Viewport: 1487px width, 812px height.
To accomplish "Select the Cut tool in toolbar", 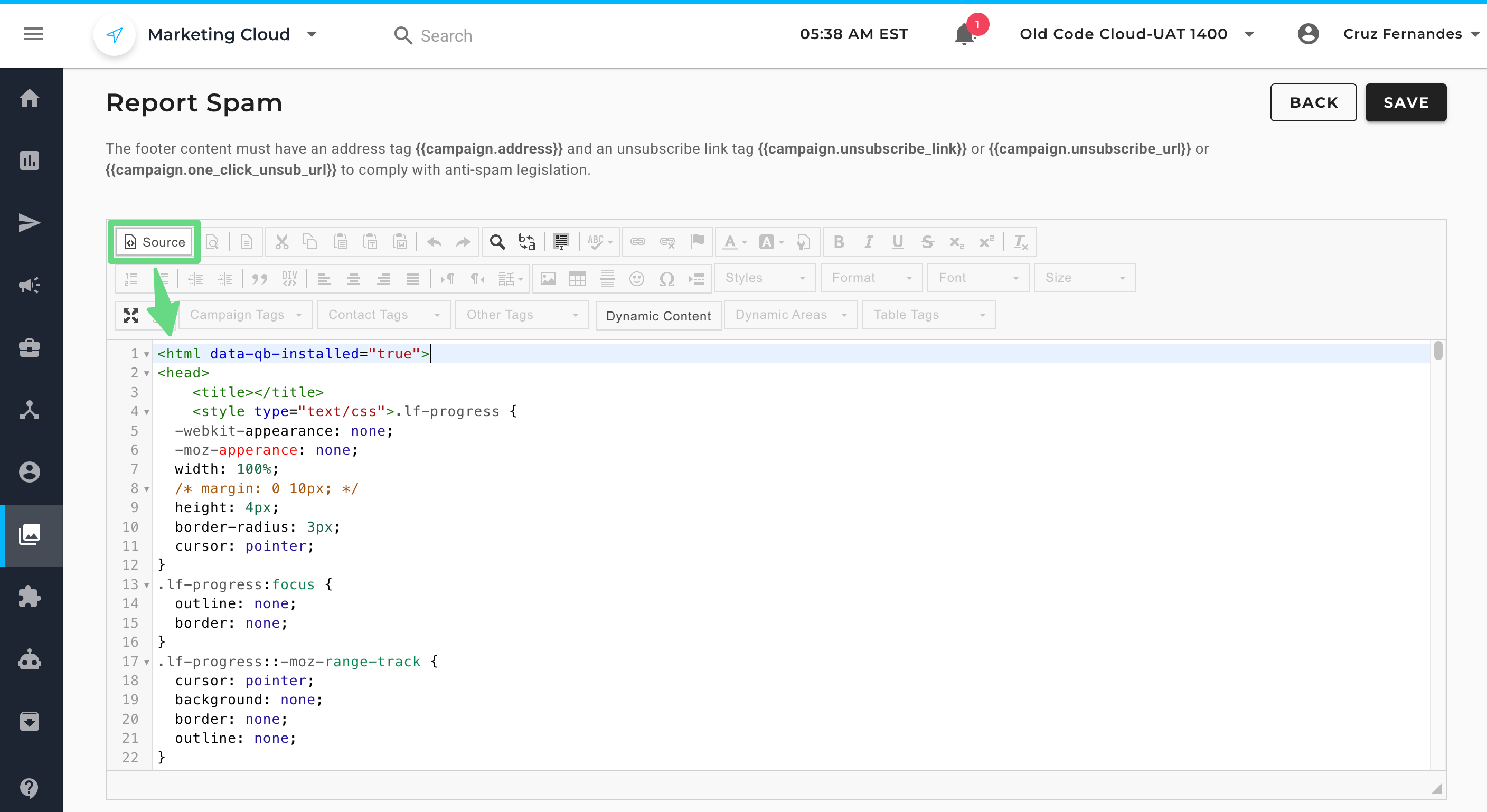I will click(281, 242).
